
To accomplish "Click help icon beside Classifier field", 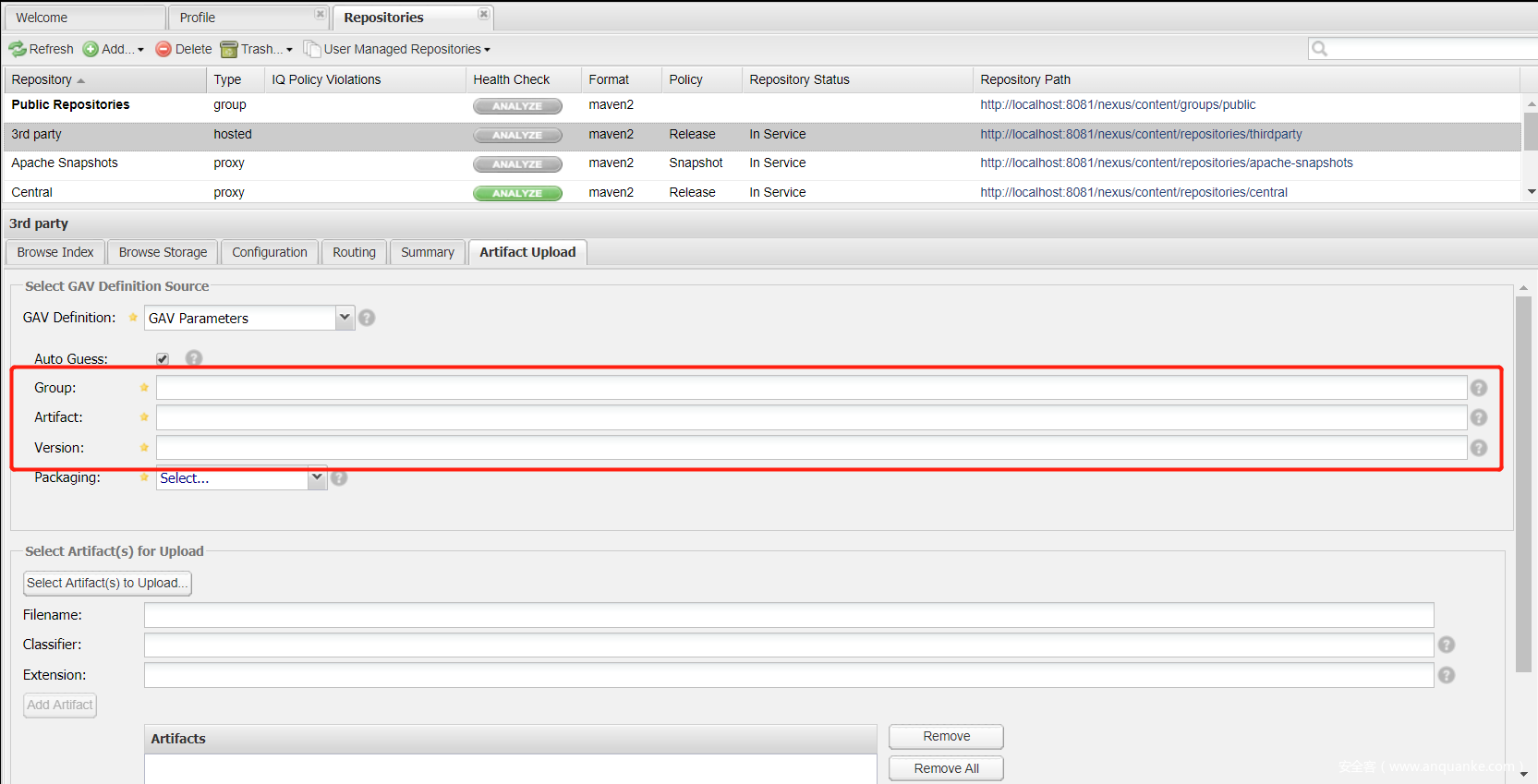I will [1447, 645].
